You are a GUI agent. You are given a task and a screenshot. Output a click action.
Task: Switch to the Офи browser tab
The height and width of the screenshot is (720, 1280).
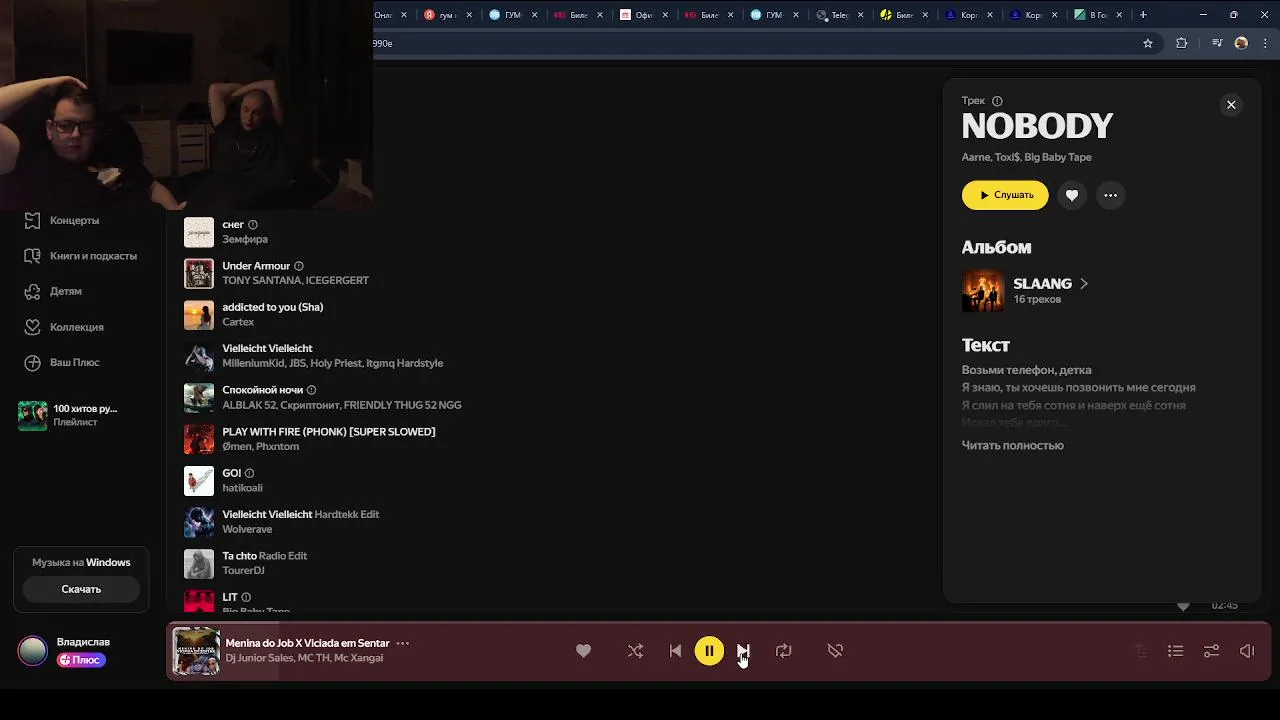[643, 15]
